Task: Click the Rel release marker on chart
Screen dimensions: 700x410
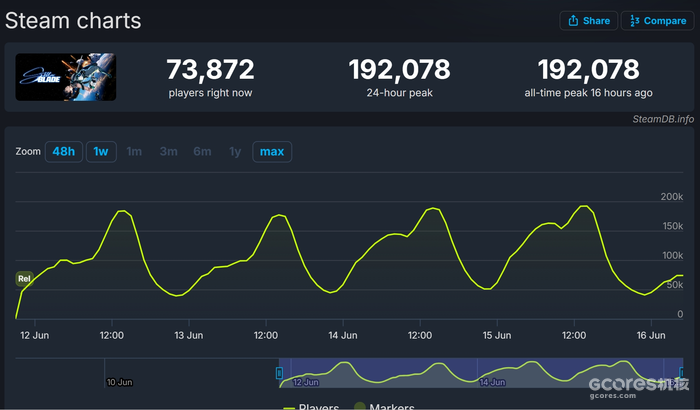Action: tap(24, 279)
